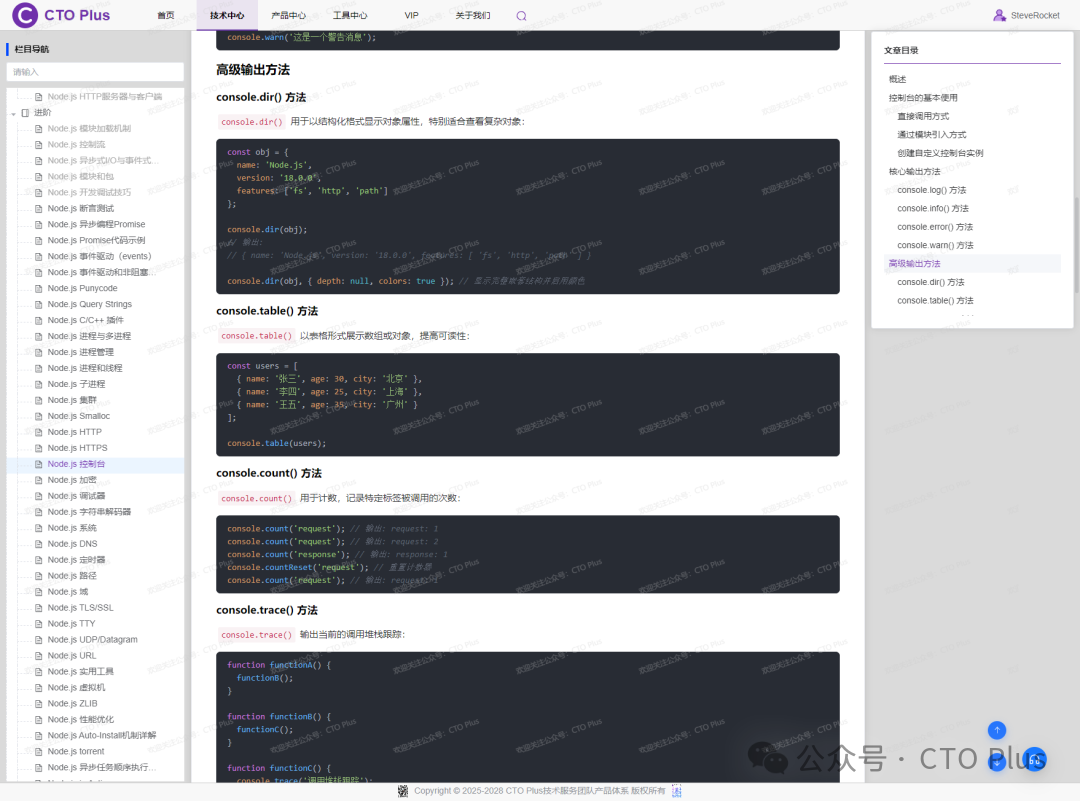Open the 产品中心 nav item
This screenshot has width=1080, height=801.
pos(289,15)
